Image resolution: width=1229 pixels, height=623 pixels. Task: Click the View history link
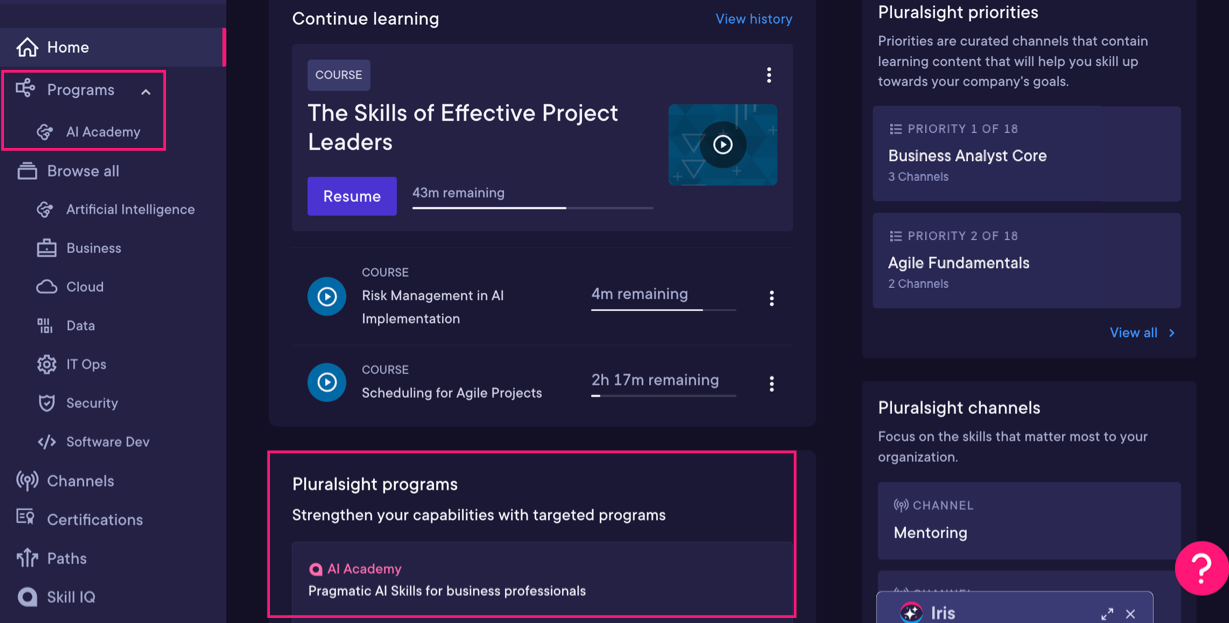pyautogui.click(x=753, y=19)
